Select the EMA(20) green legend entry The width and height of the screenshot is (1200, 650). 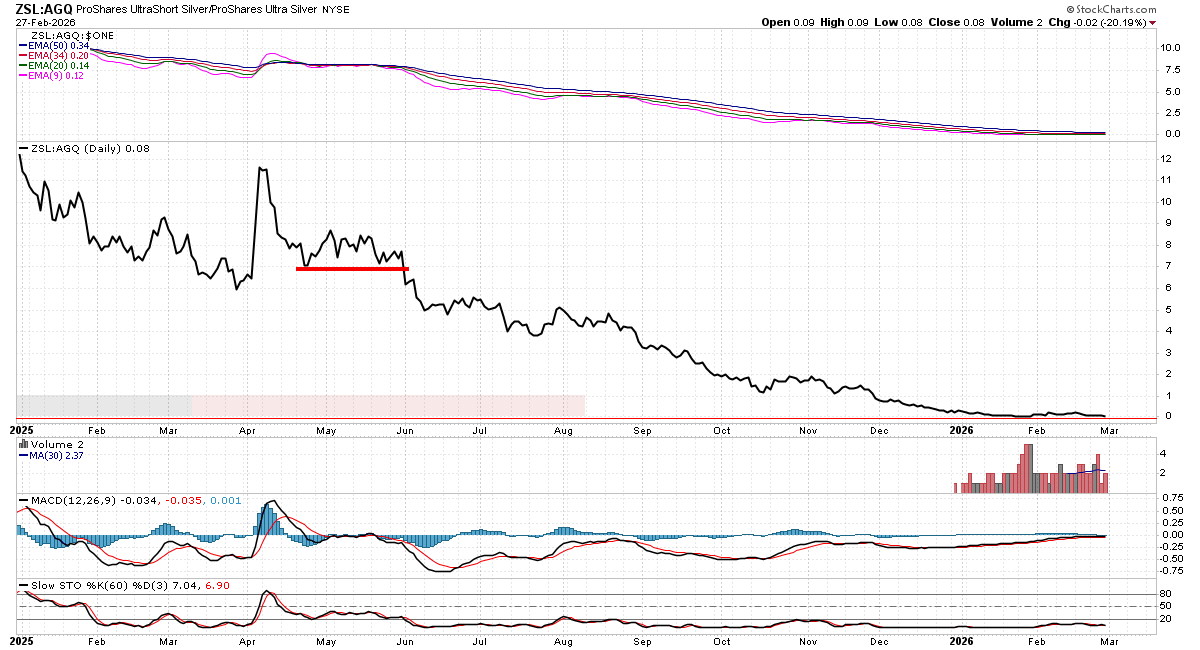point(58,66)
